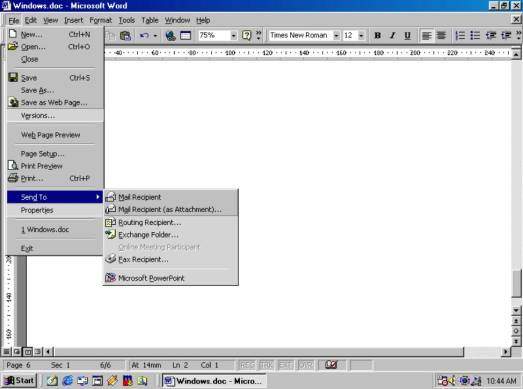Apply bulleted list formatting icon
The height and width of the screenshot is (389, 523).
pyautogui.click(x=475, y=35)
